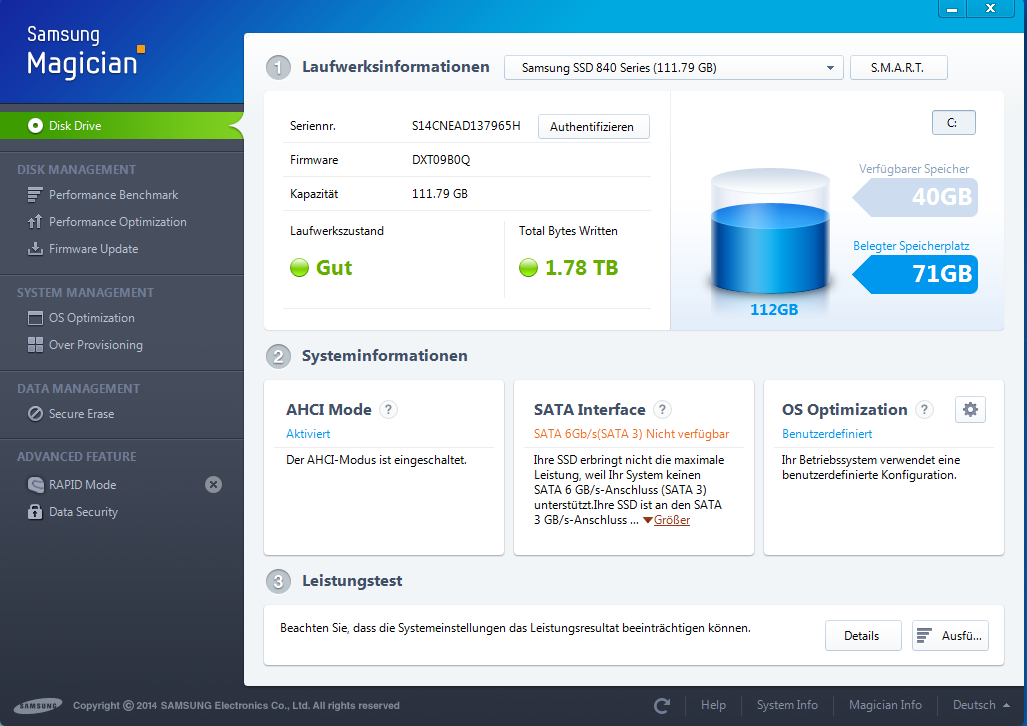This screenshot has width=1027, height=726.
Task: Open the Samsung SSD 840 Series drive dropdown
Action: 673,67
